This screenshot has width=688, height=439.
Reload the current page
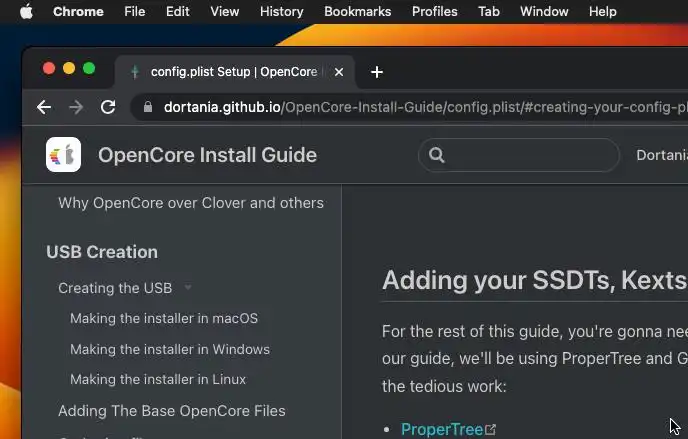pyautogui.click(x=108, y=107)
